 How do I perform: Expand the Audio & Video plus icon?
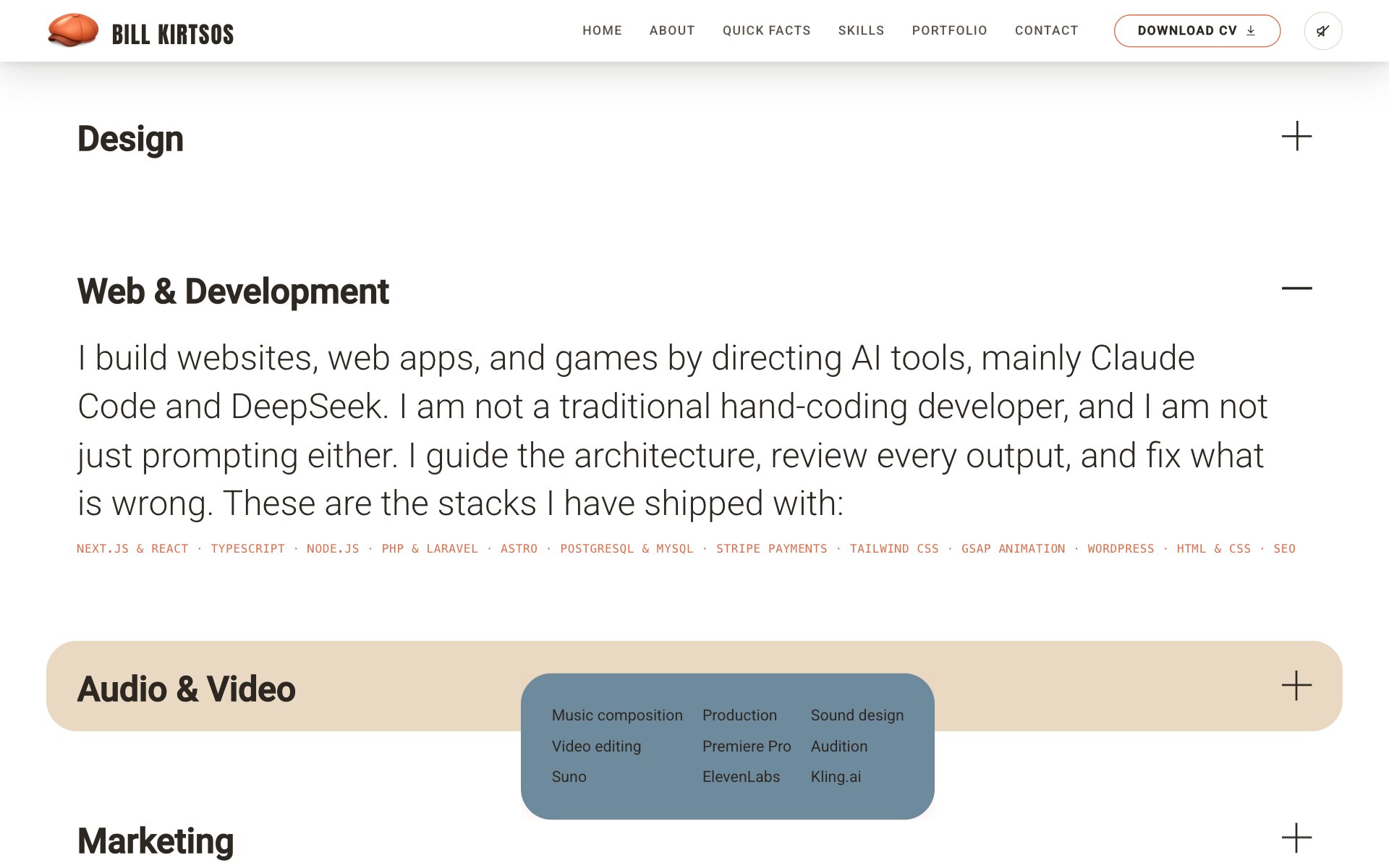point(1296,686)
